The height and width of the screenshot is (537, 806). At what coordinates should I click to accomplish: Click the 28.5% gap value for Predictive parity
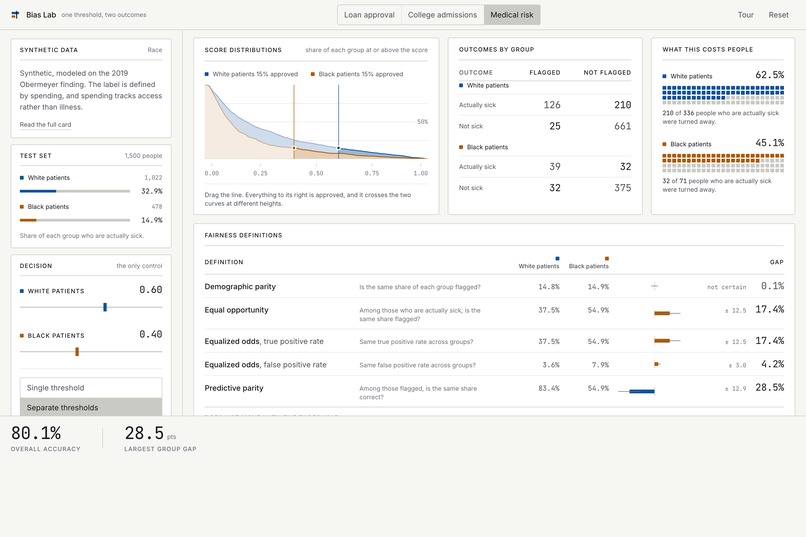coord(769,387)
